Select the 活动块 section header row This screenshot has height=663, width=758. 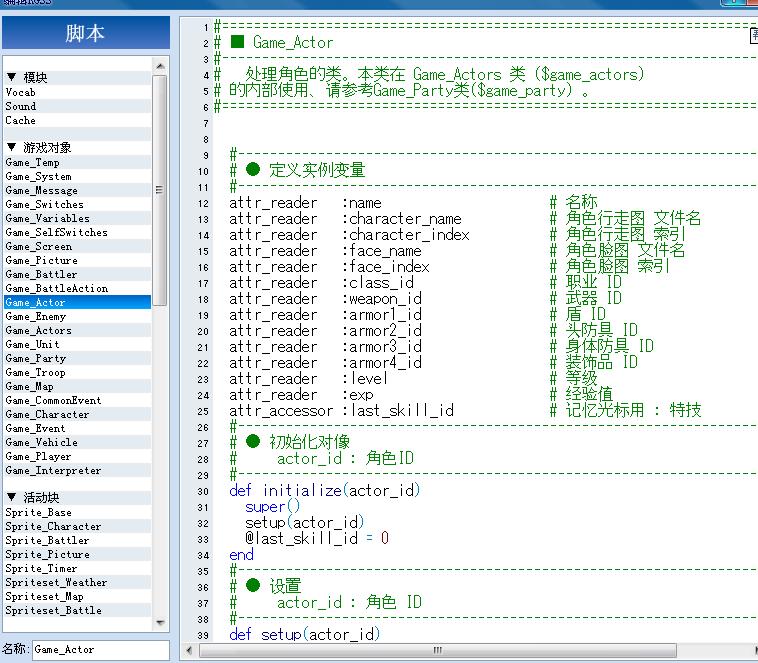77,498
